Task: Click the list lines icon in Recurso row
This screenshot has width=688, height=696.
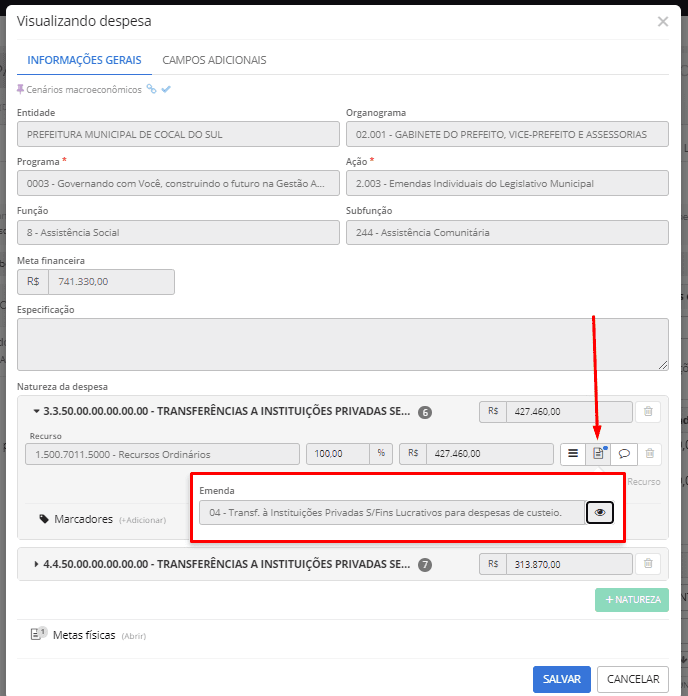Action: (573, 454)
